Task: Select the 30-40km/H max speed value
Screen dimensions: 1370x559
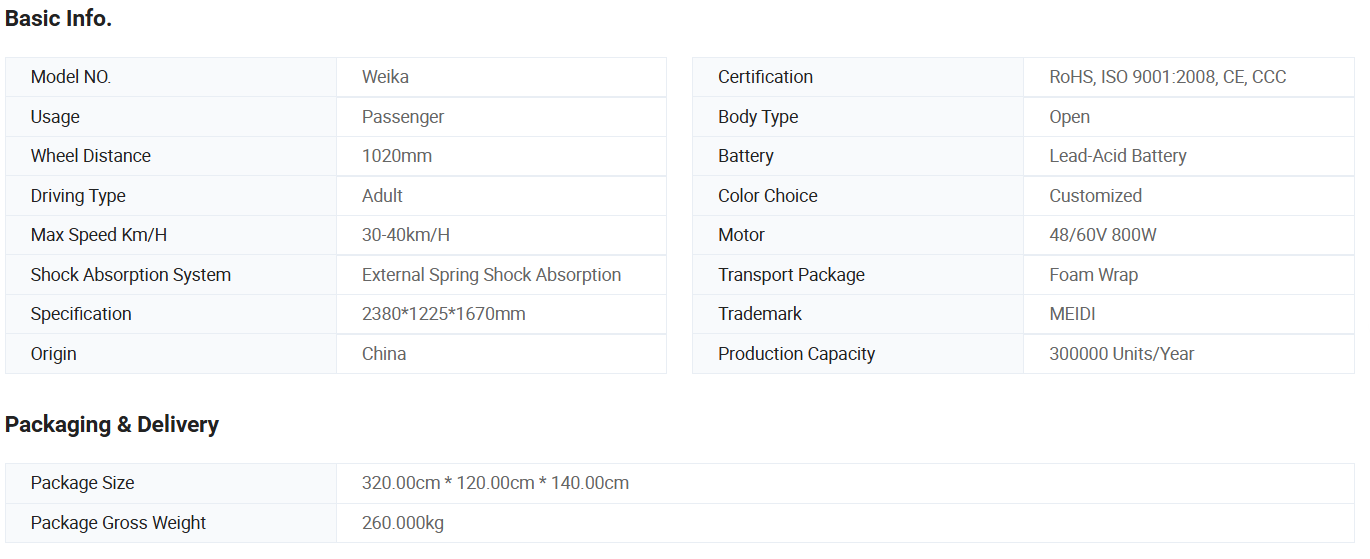Action: pos(406,235)
